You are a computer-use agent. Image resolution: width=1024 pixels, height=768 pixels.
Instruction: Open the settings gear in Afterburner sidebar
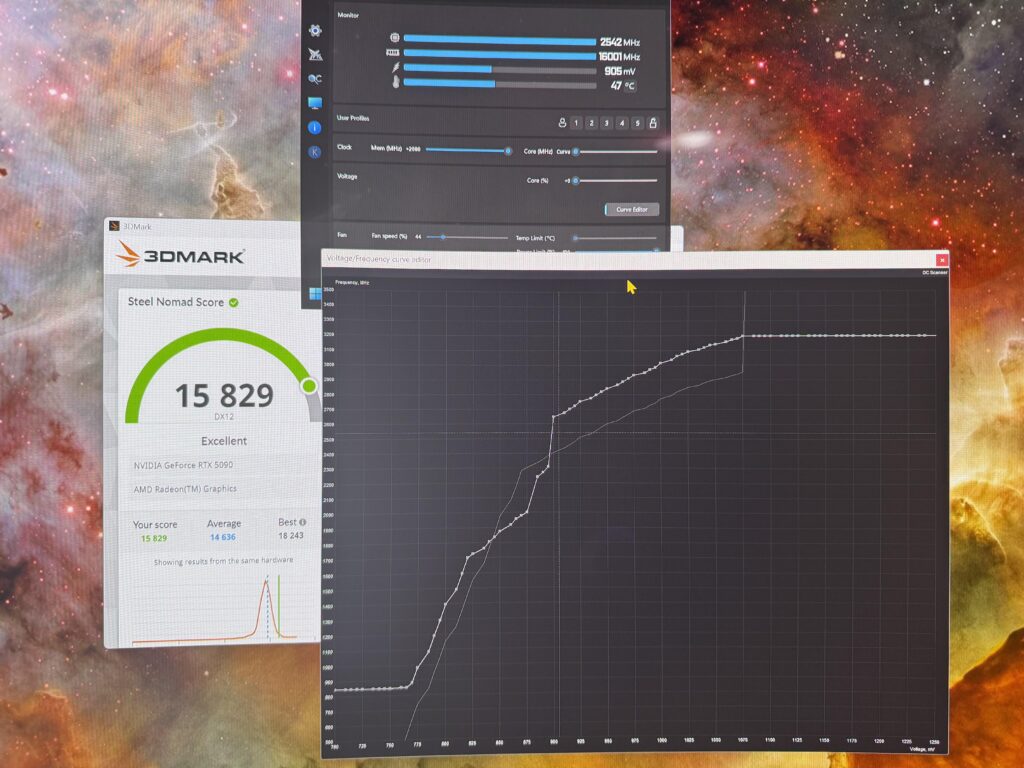315,30
